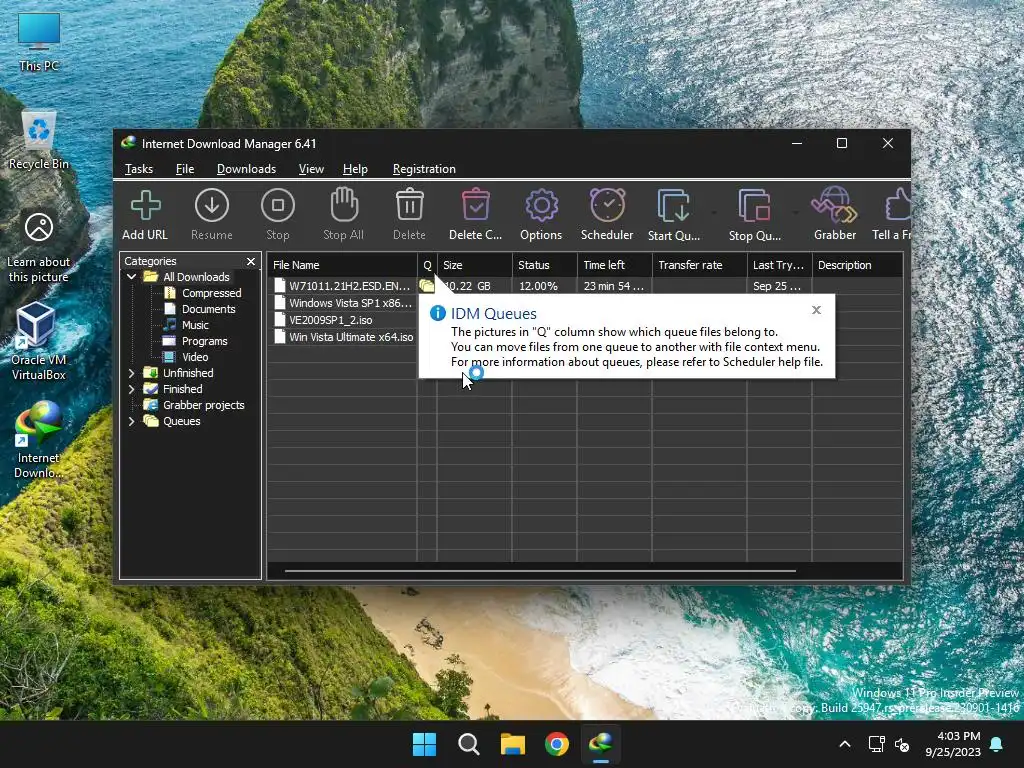1024x768 pixels.
Task: Show hidden system tray icons
Action: coord(844,744)
